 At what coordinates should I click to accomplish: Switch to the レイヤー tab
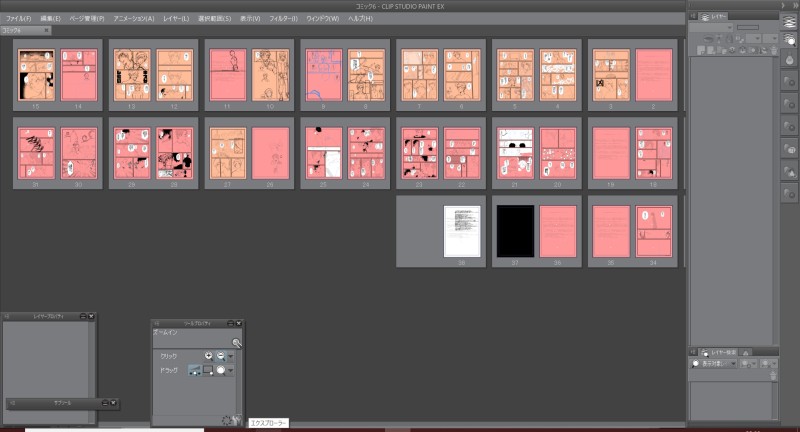click(x=714, y=17)
